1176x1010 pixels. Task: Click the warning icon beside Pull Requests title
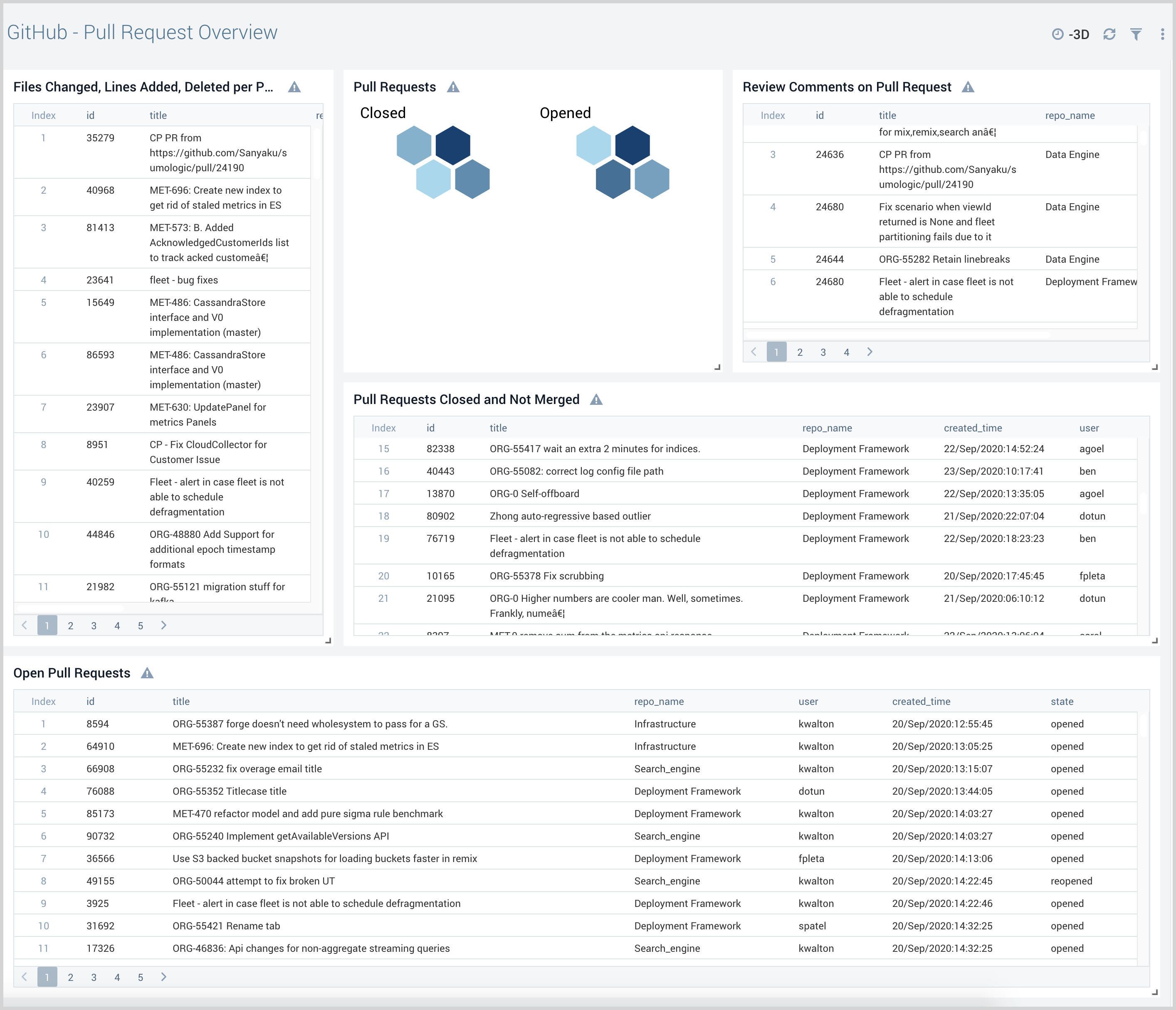(x=454, y=86)
